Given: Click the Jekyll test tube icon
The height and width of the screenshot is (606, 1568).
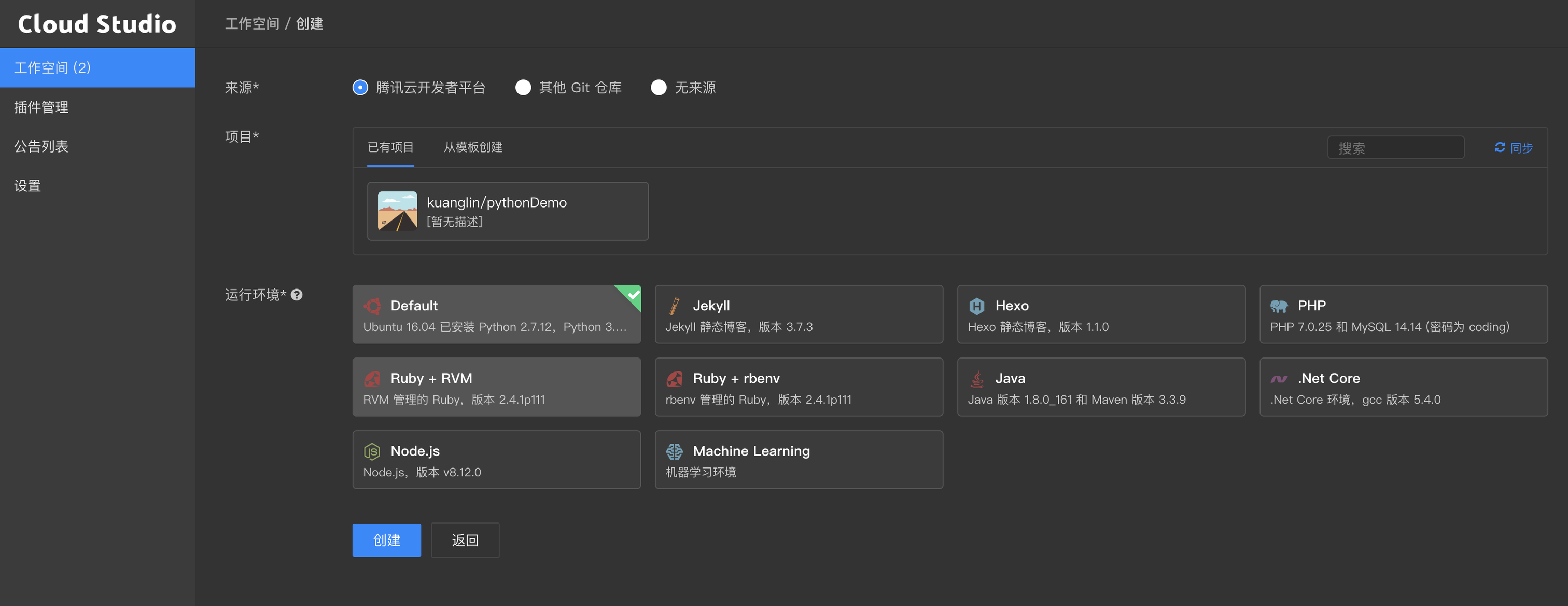Looking at the screenshot, I should [x=674, y=306].
